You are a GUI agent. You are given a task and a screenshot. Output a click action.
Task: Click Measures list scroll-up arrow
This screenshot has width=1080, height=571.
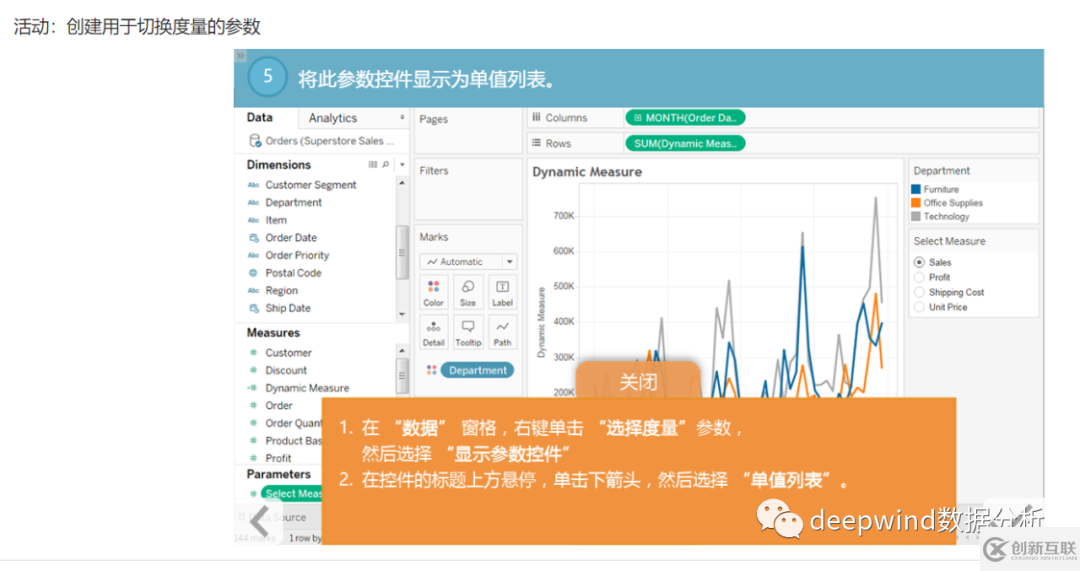point(402,351)
